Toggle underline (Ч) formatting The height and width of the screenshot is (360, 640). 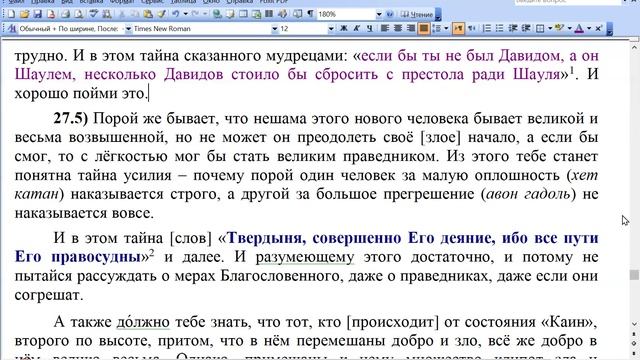pyautogui.click(x=370, y=29)
